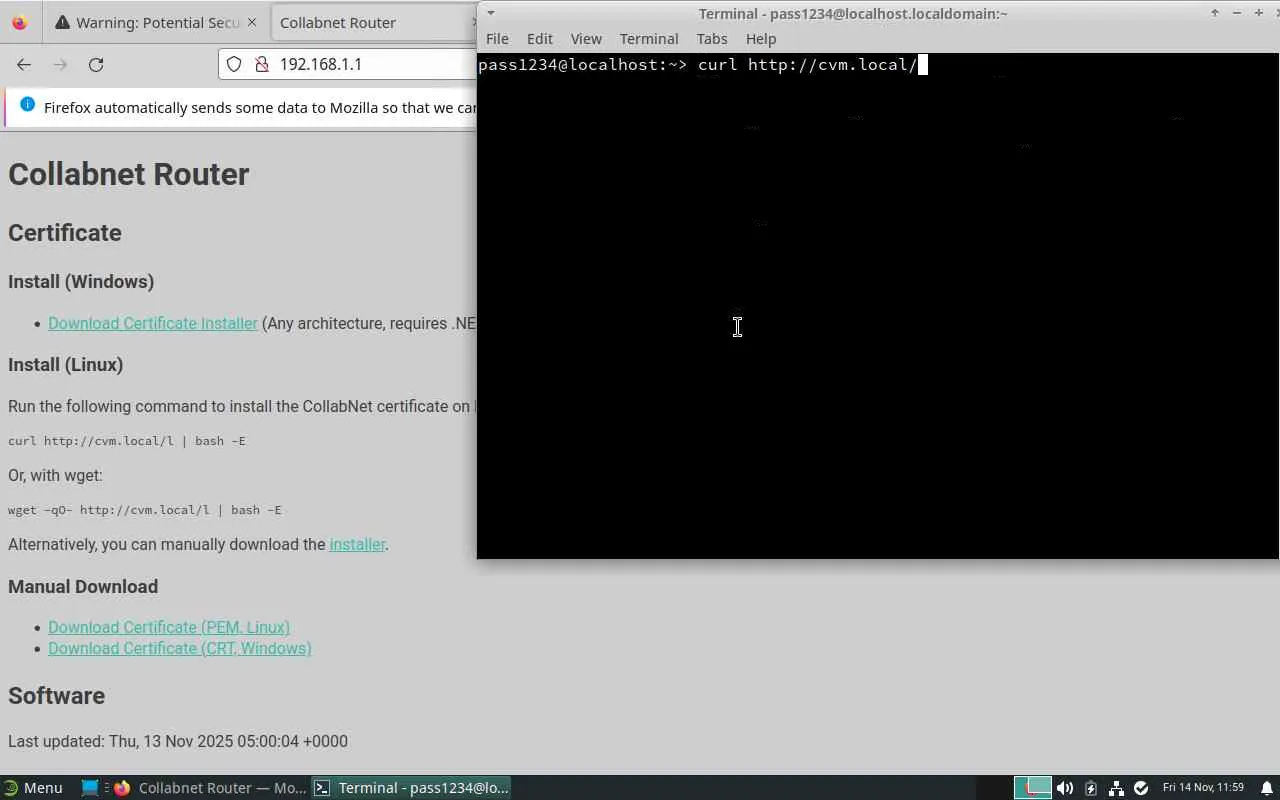Open the Terminal View menu
1280x800 pixels.
click(586, 39)
